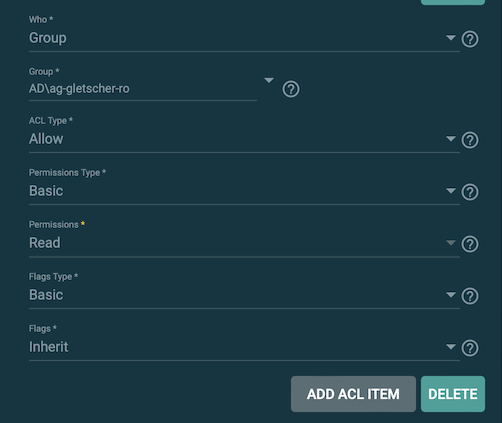Select the Allow ACL type value

46,139
